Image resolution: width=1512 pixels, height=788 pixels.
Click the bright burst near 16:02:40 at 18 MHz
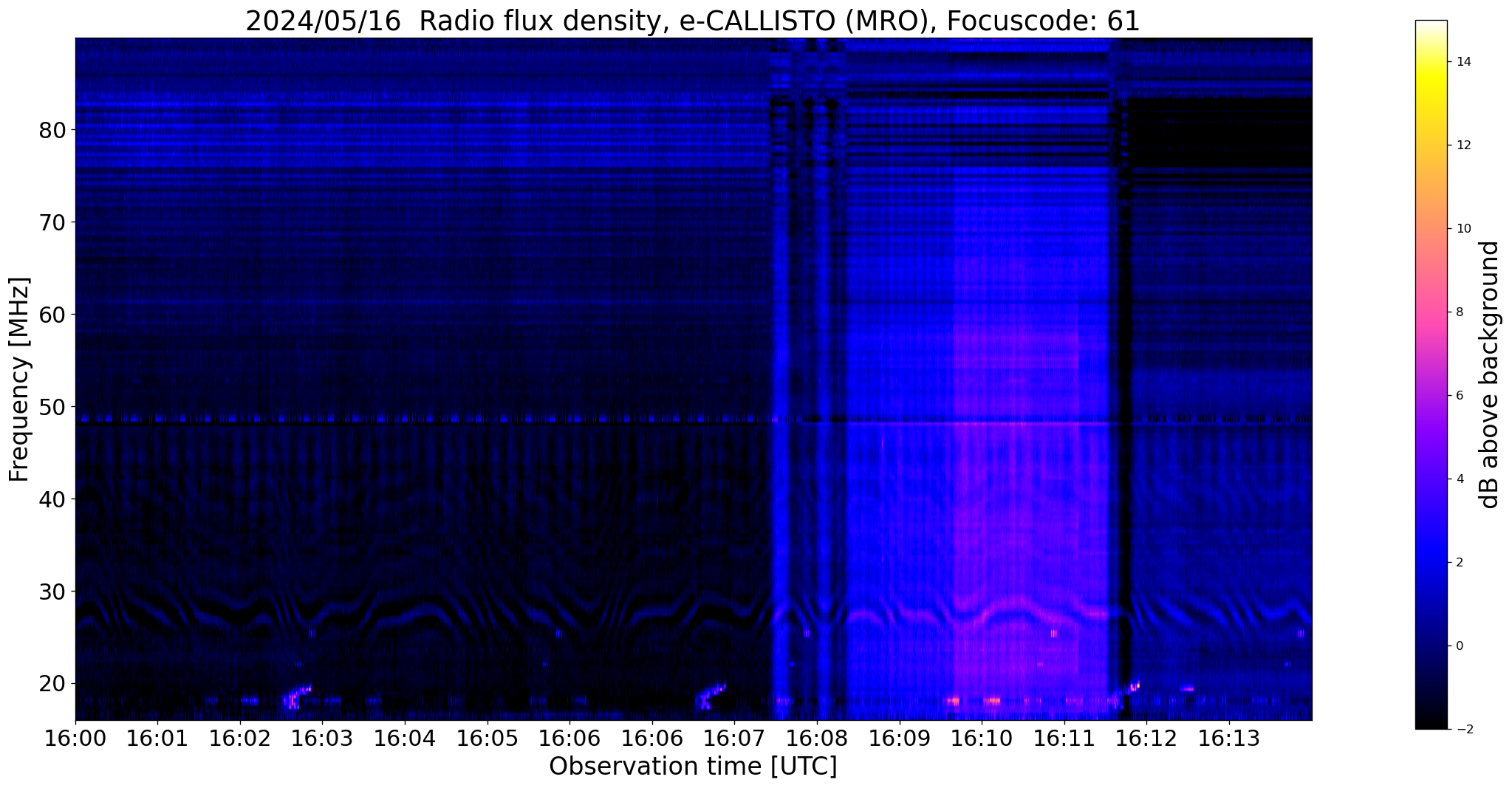tap(295, 696)
